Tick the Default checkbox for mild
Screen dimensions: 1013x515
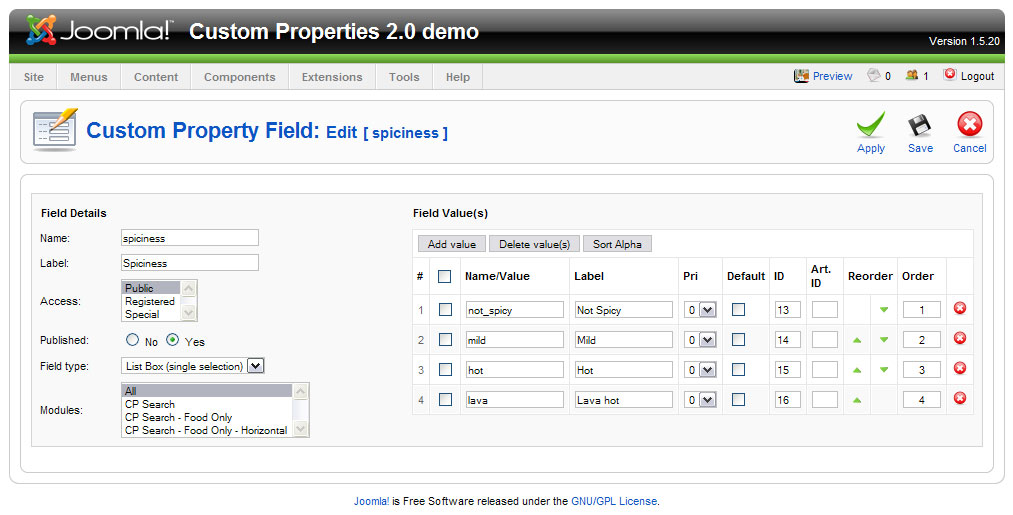pos(738,340)
